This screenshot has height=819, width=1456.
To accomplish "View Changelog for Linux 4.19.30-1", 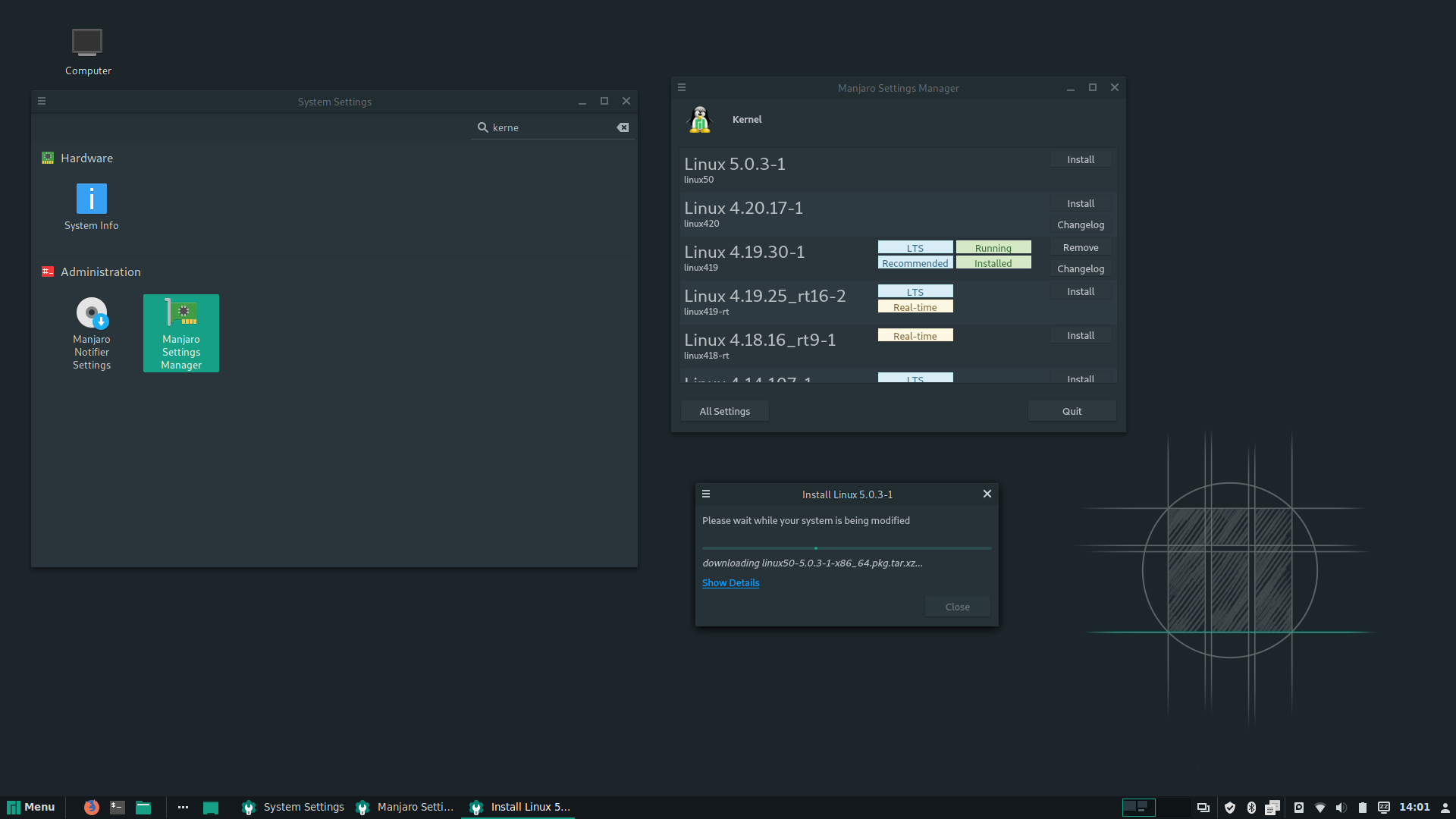I will coord(1081,269).
